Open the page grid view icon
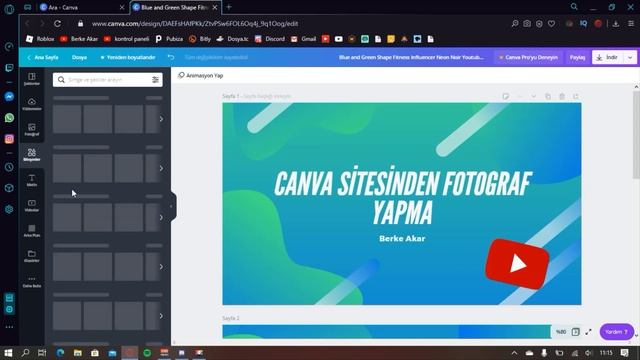The height and width of the screenshot is (360, 640). (576, 332)
